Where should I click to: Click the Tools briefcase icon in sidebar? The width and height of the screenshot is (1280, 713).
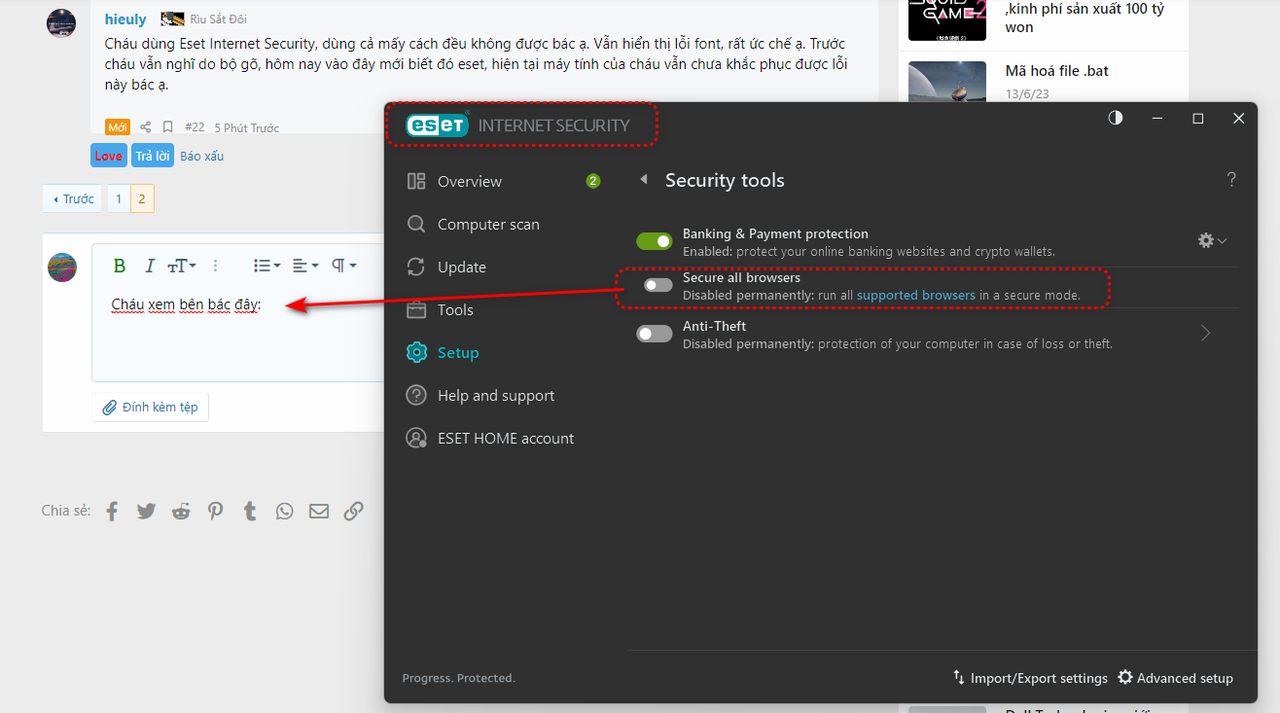coord(416,310)
